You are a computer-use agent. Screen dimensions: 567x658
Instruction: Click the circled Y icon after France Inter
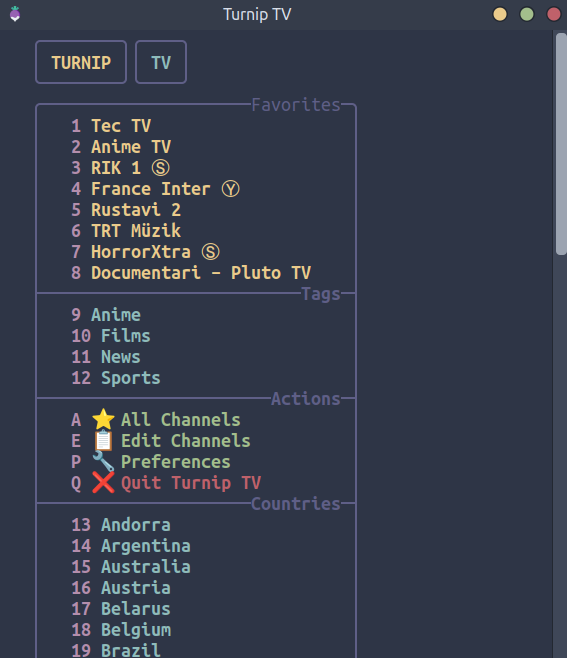(x=231, y=189)
